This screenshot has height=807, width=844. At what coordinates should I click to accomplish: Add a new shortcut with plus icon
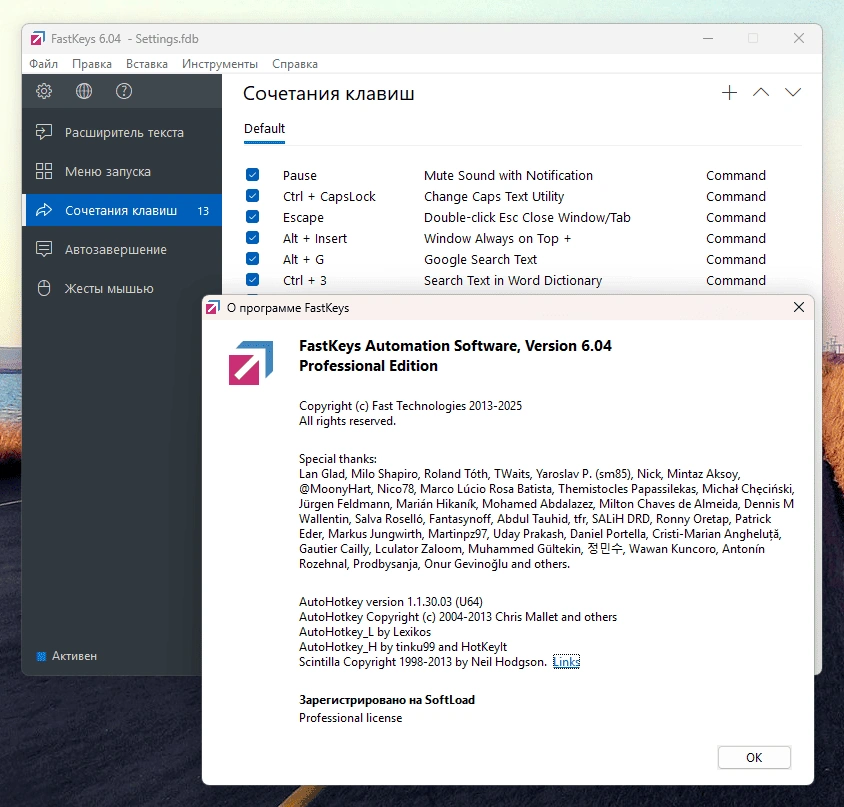pos(729,93)
